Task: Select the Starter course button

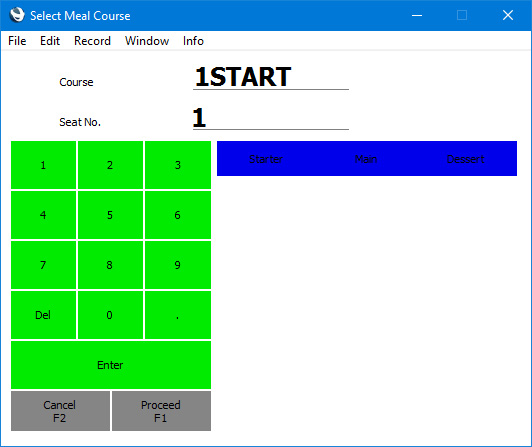Action: click(266, 159)
